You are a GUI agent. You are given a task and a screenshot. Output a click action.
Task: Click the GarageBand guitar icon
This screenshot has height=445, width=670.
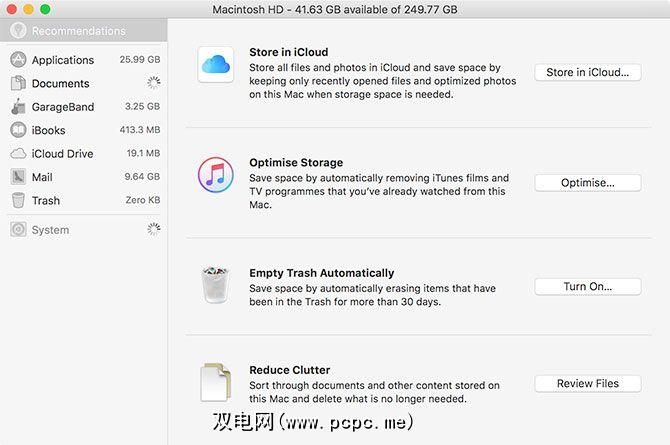[18, 106]
